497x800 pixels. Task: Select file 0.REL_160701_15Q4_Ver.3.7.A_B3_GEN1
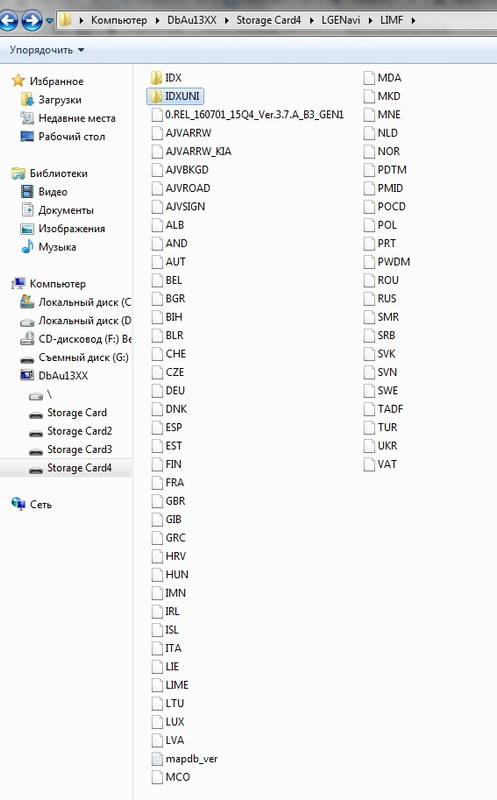[255, 114]
